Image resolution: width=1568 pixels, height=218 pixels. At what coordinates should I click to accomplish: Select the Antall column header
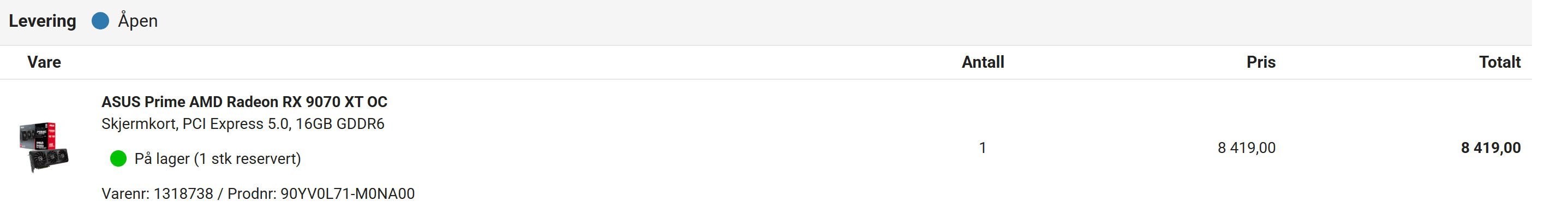click(x=983, y=62)
